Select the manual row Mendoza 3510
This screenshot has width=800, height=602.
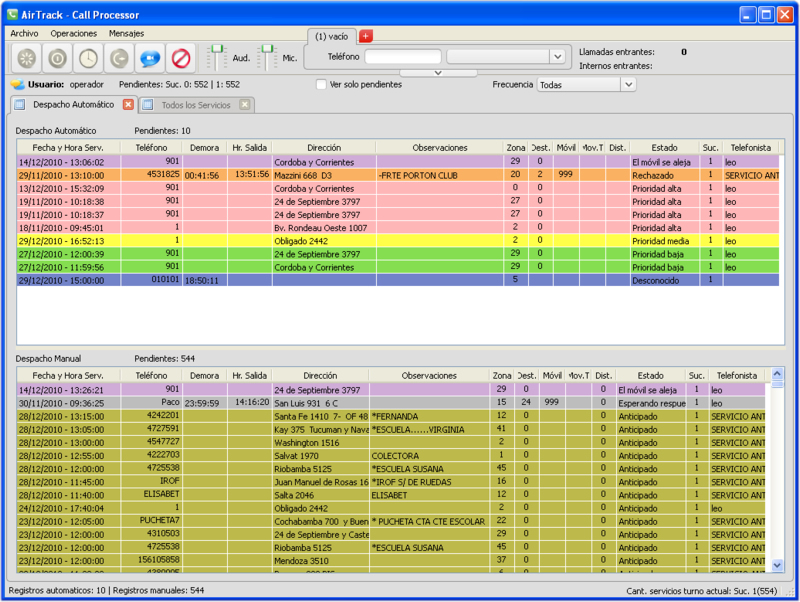click(391, 561)
